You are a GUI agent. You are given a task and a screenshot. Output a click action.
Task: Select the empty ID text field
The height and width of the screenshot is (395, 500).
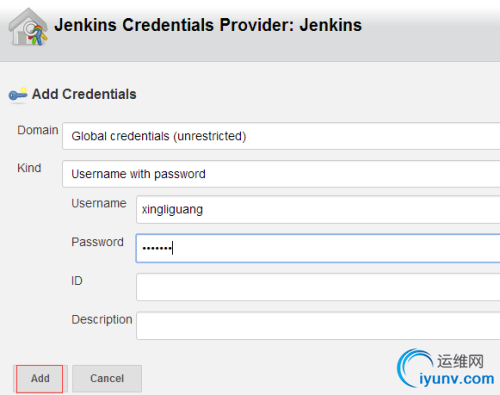(x=318, y=287)
